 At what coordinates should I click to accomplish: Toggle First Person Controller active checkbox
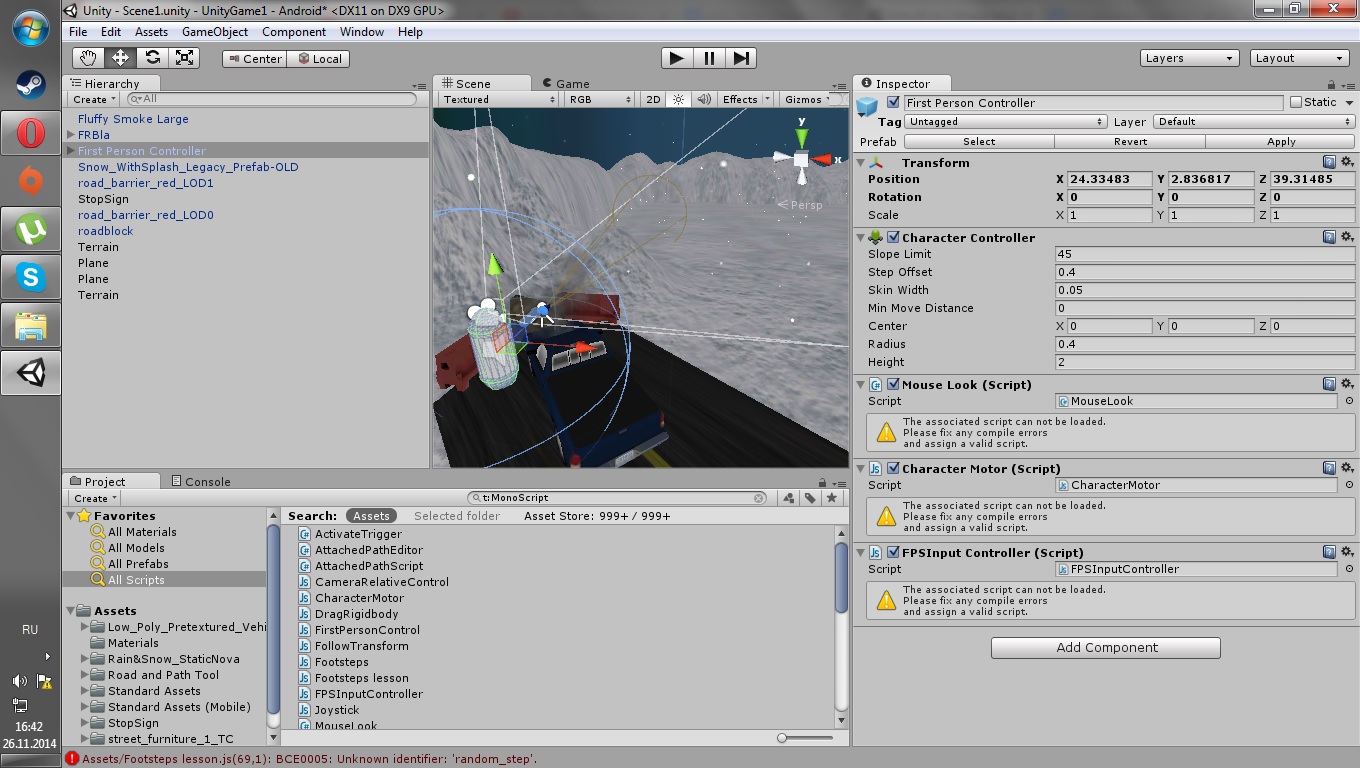[x=893, y=102]
